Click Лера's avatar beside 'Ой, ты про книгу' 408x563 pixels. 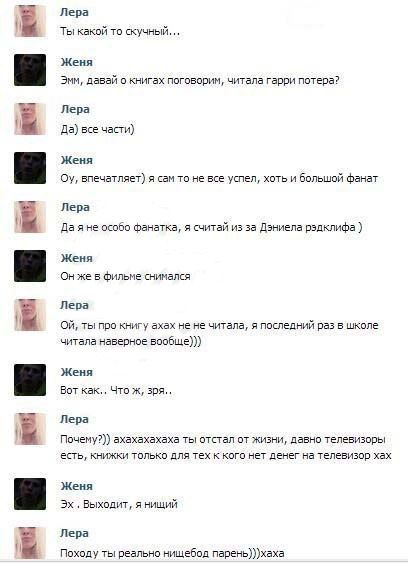(x=30, y=315)
